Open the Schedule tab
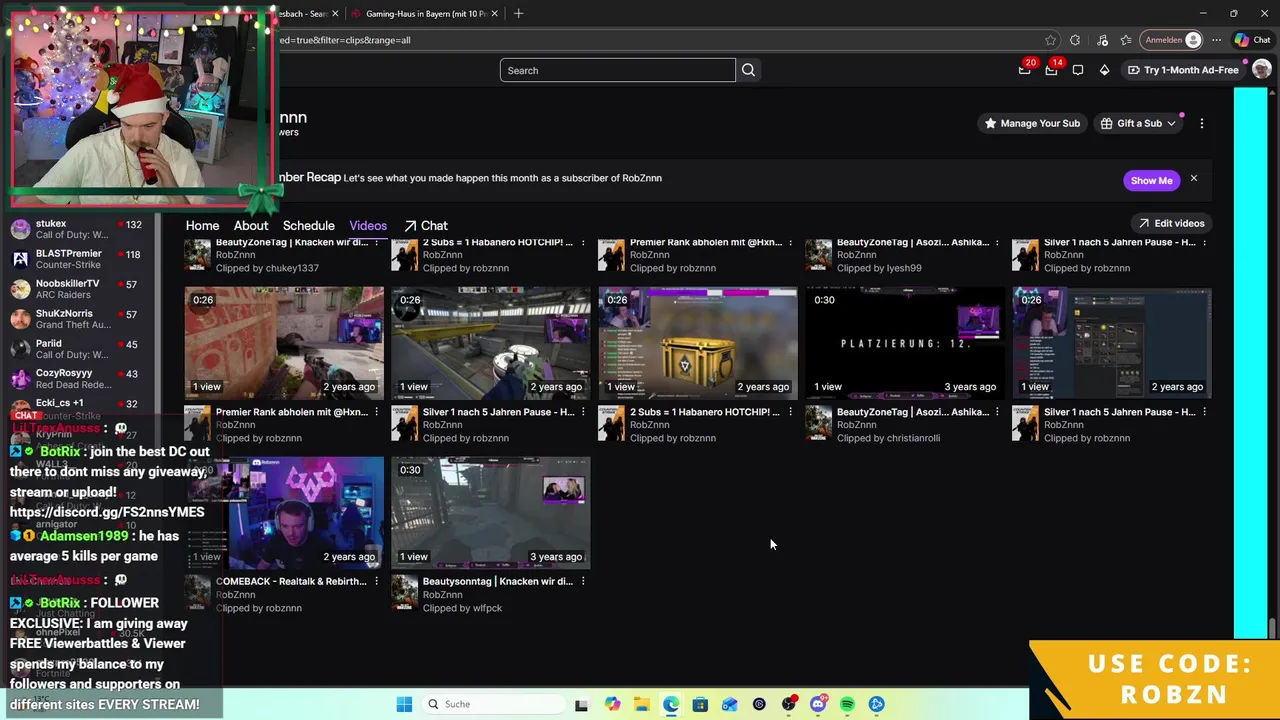The image size is (1280, 720). [x=308, y=226]
